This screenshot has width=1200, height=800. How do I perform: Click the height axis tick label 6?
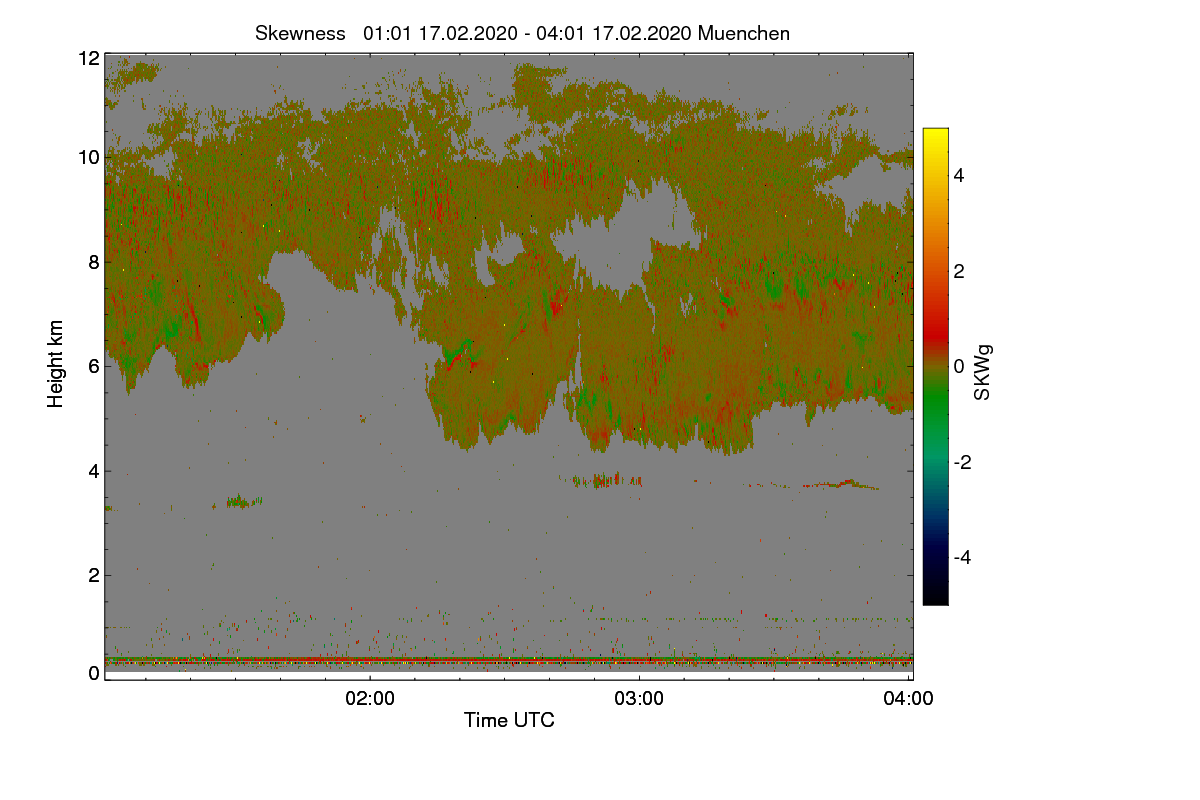(x=93, y=367)
